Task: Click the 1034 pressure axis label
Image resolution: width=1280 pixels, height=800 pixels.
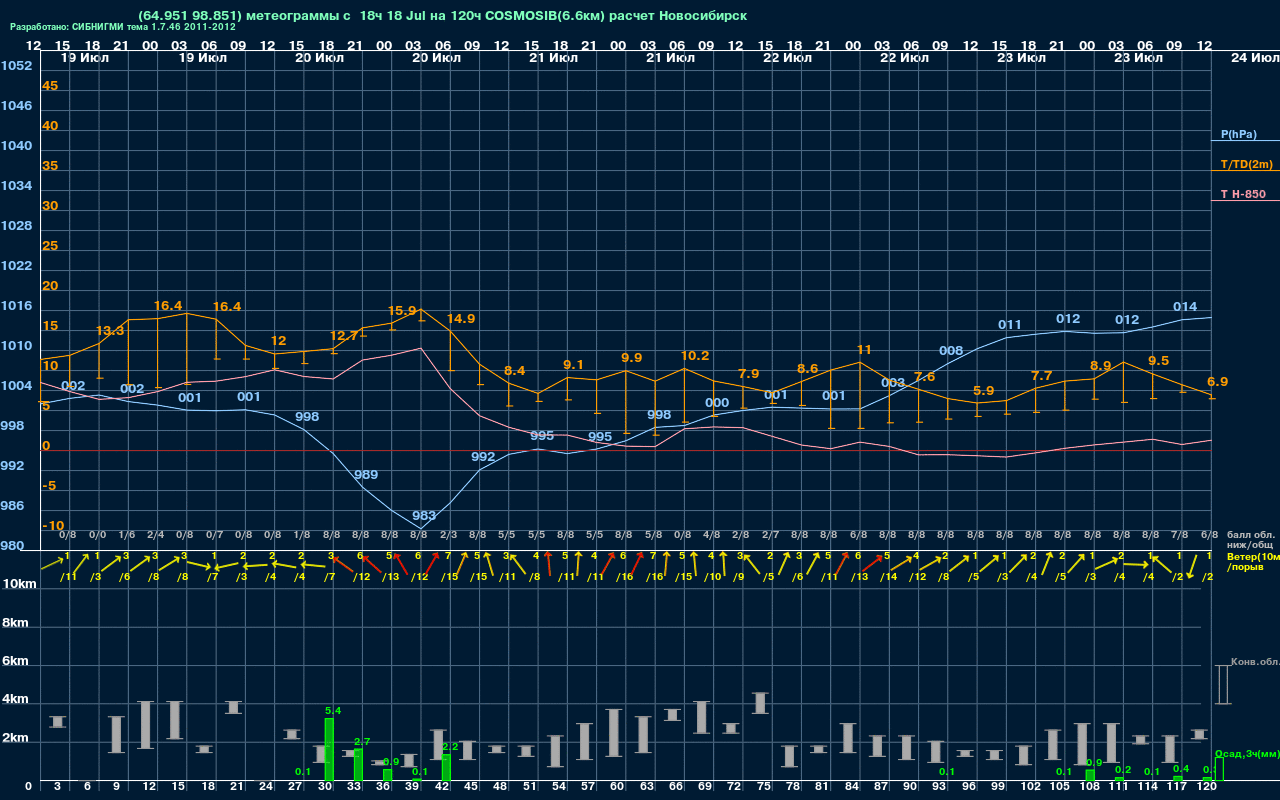Action: tap(16, 186)
